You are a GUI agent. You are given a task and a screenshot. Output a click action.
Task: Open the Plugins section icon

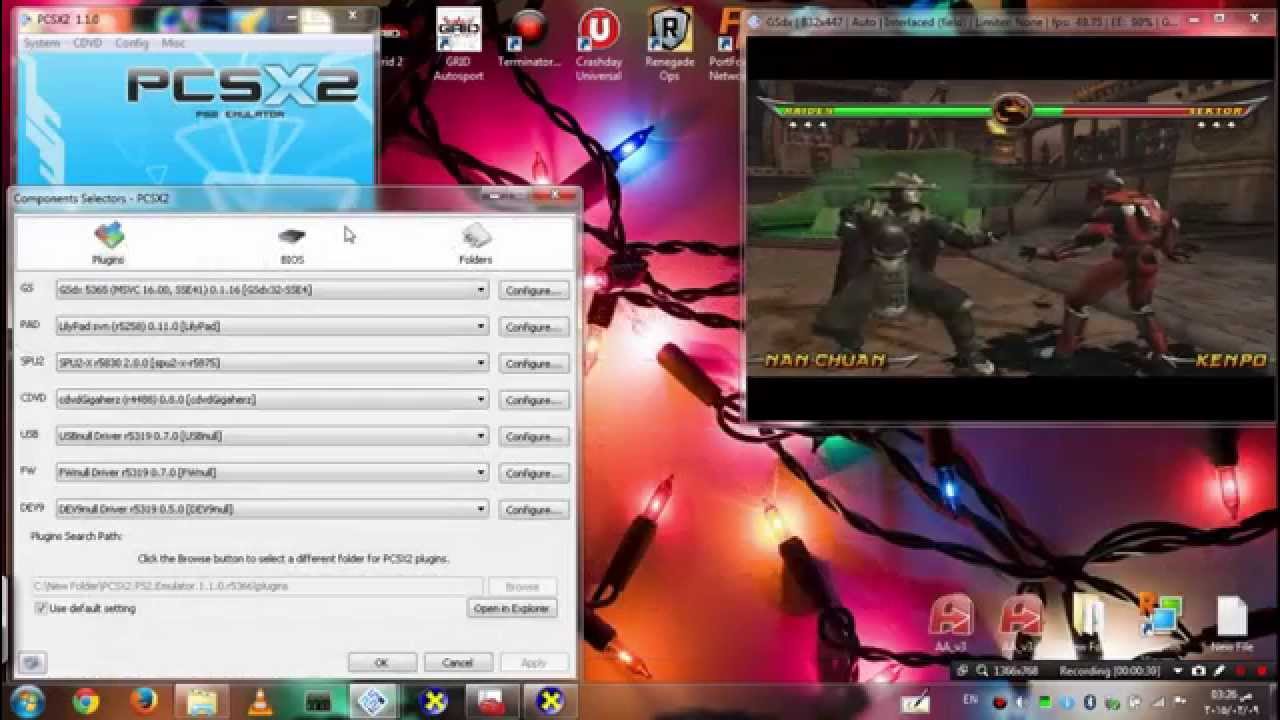(108, 243)
